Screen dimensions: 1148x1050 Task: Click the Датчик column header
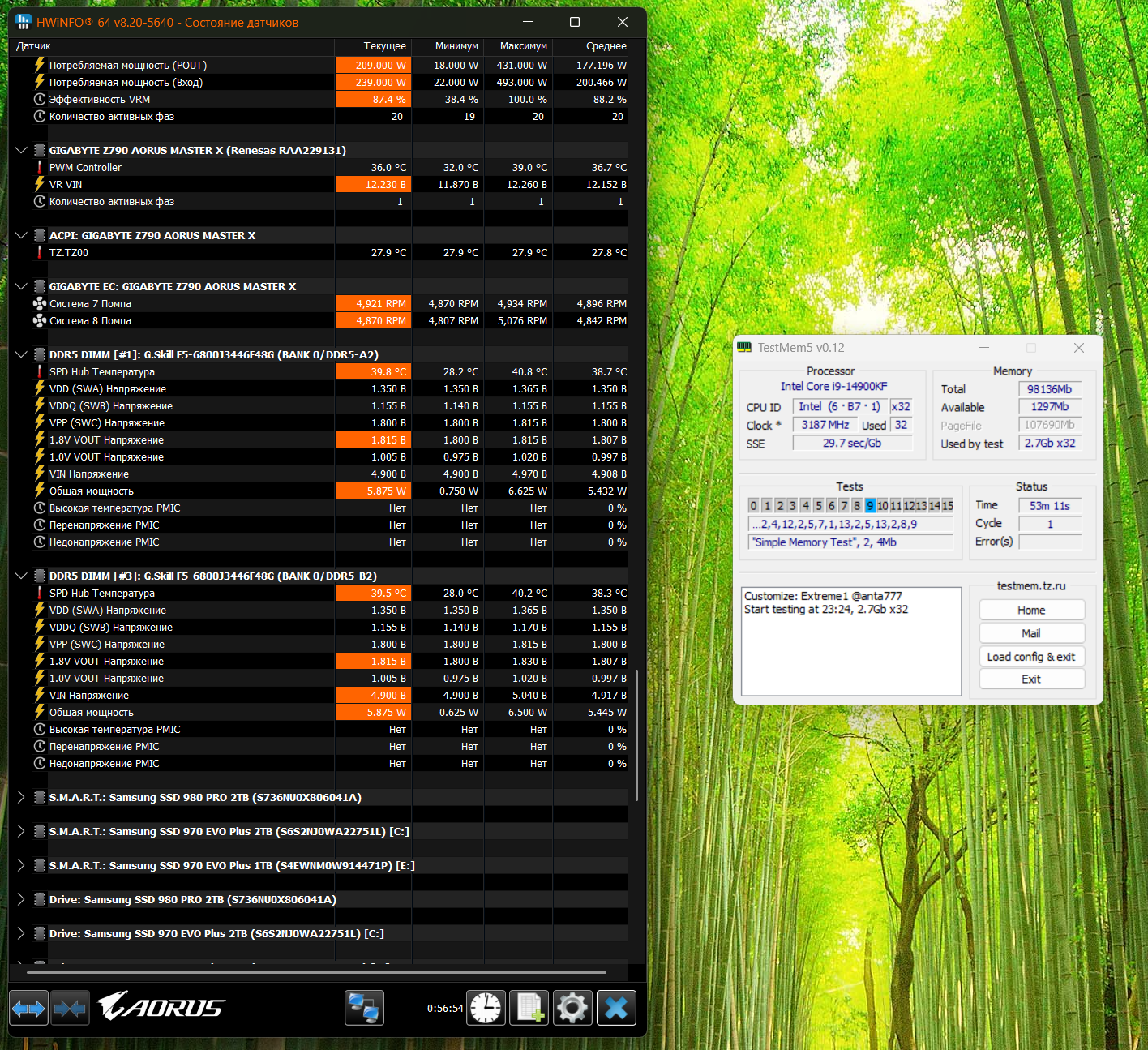pos(172,46)
